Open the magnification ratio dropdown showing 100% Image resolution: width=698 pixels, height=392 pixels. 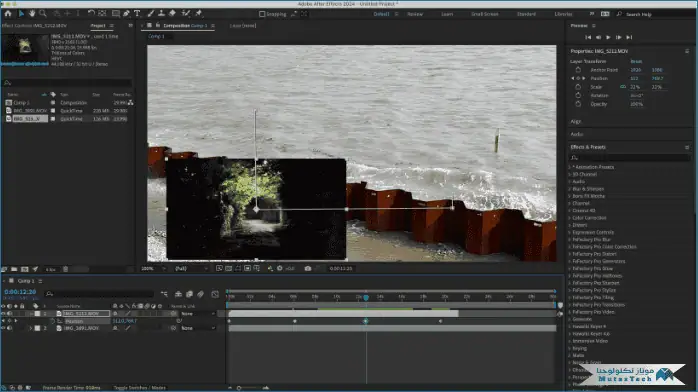pyautogui.click(x=154, y=268)
